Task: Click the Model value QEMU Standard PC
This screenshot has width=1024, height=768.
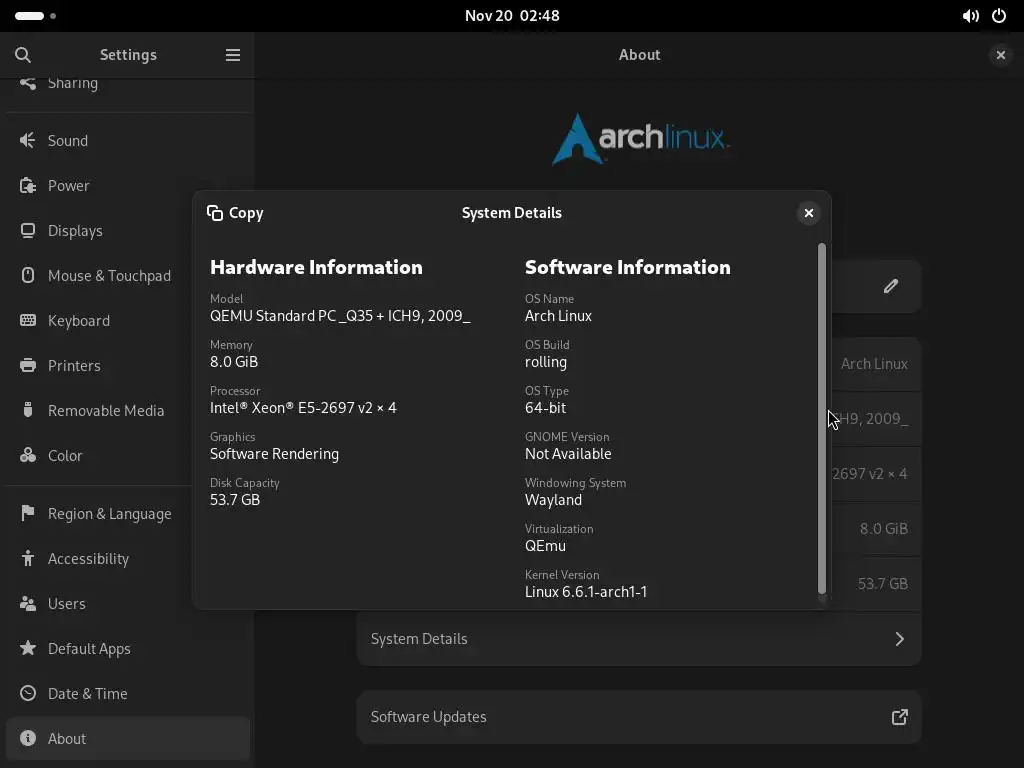Action: (x=340, y=315)
